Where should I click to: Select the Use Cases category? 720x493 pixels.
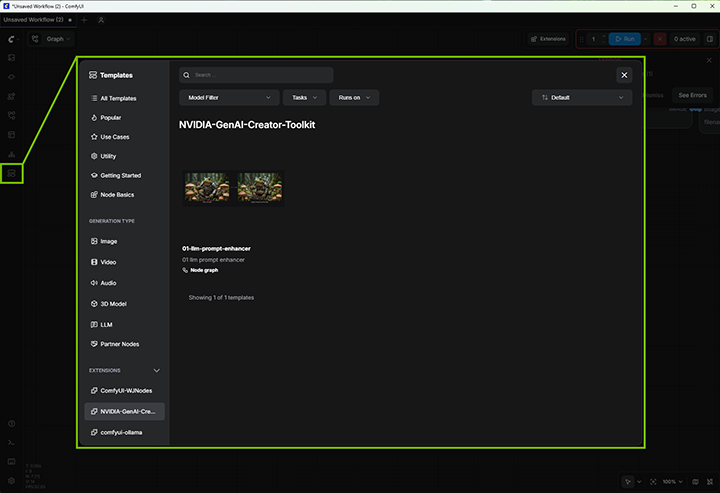tap(124, 137)
